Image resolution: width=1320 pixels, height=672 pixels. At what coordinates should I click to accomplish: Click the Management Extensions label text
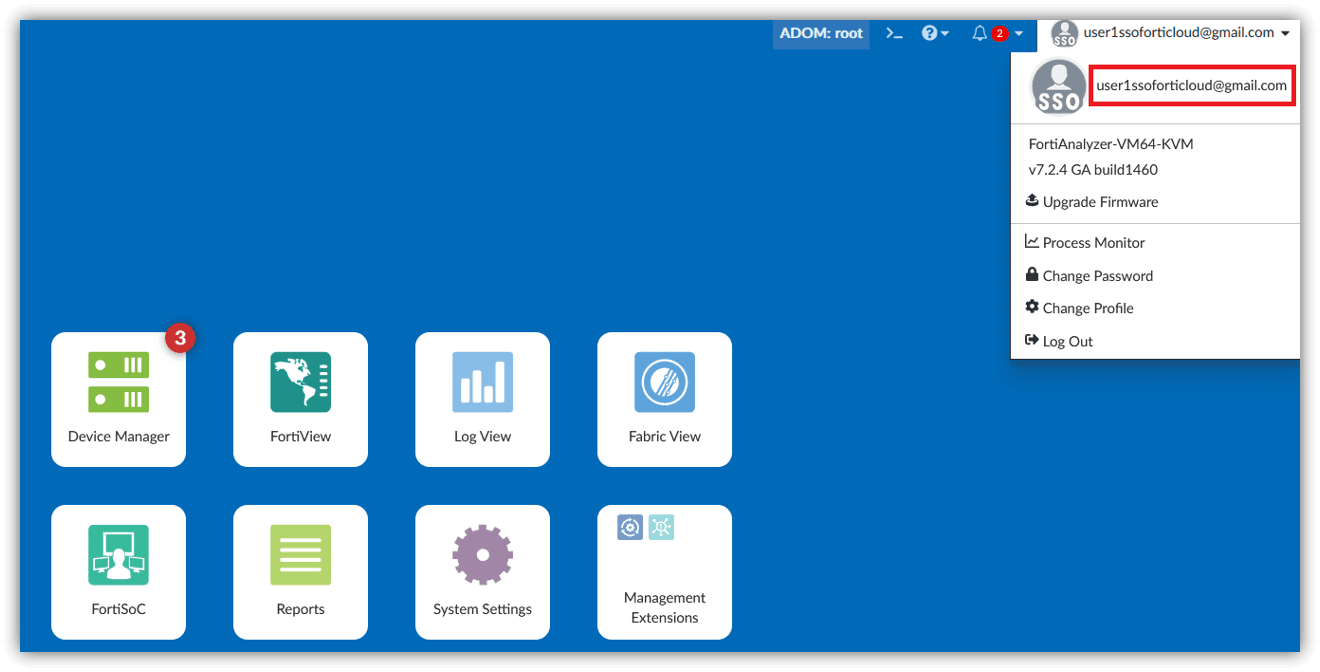point(664,608)
